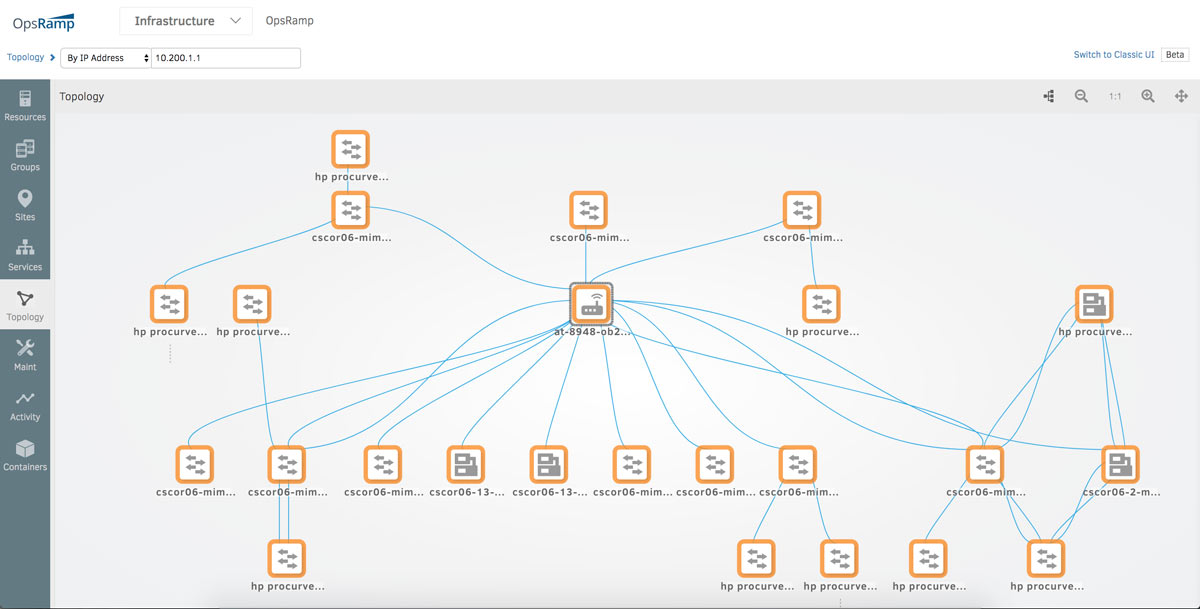Zoom in on the topology map
1200x609 pixels.
click(1148, 96)
